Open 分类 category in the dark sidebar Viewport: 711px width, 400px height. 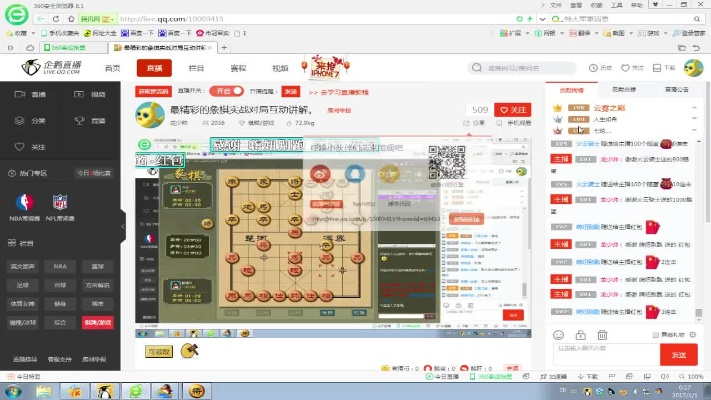click(30, 121)
